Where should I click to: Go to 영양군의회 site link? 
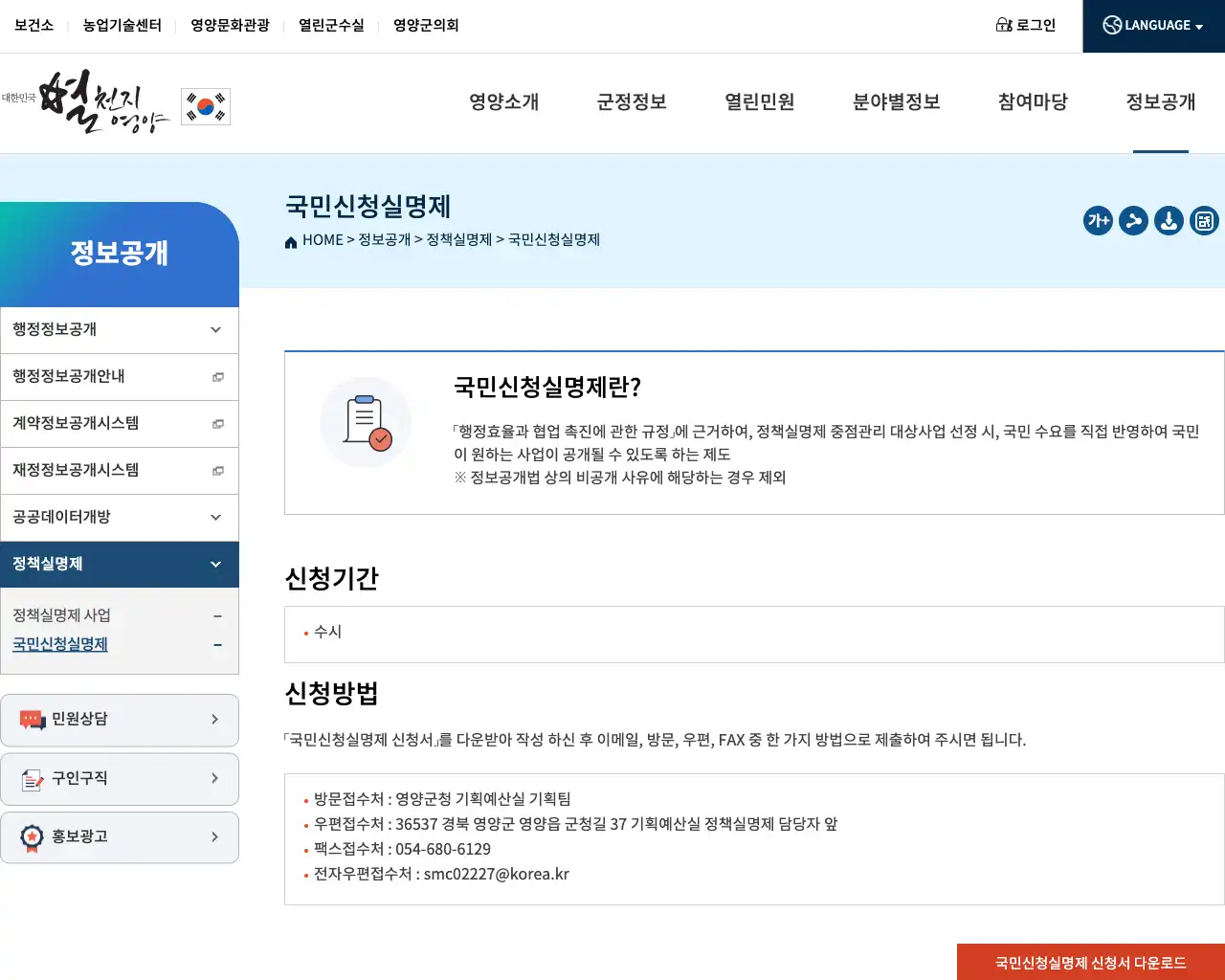point(426,25)
